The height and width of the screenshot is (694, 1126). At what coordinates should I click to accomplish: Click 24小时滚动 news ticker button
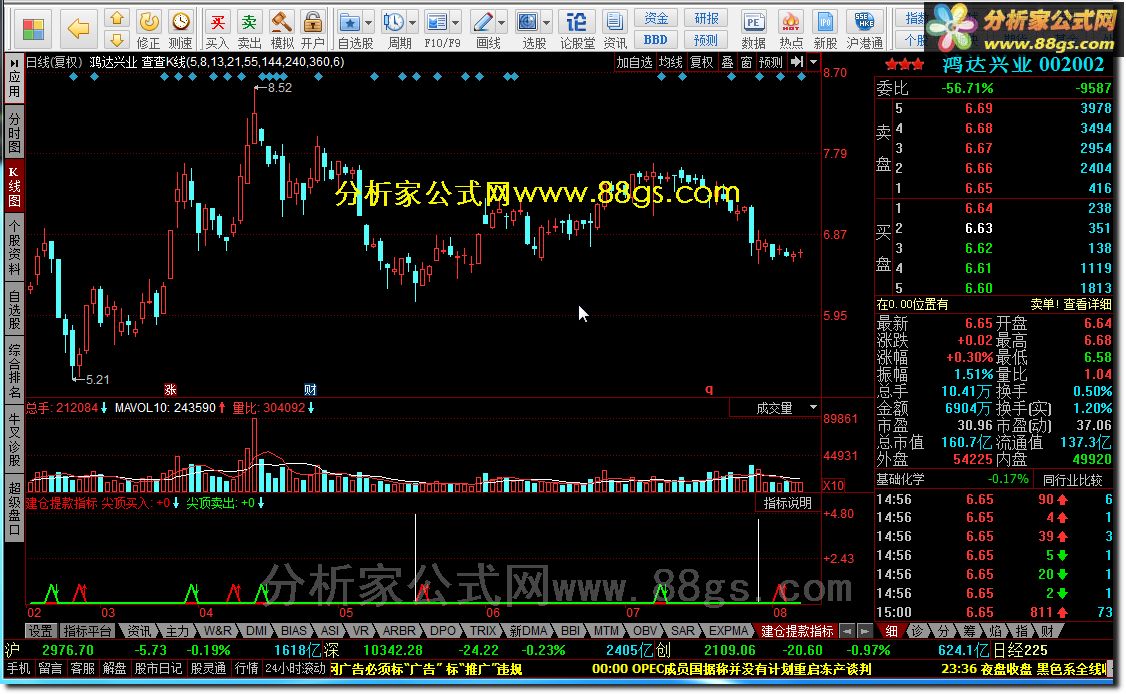(x=295, y=669)
